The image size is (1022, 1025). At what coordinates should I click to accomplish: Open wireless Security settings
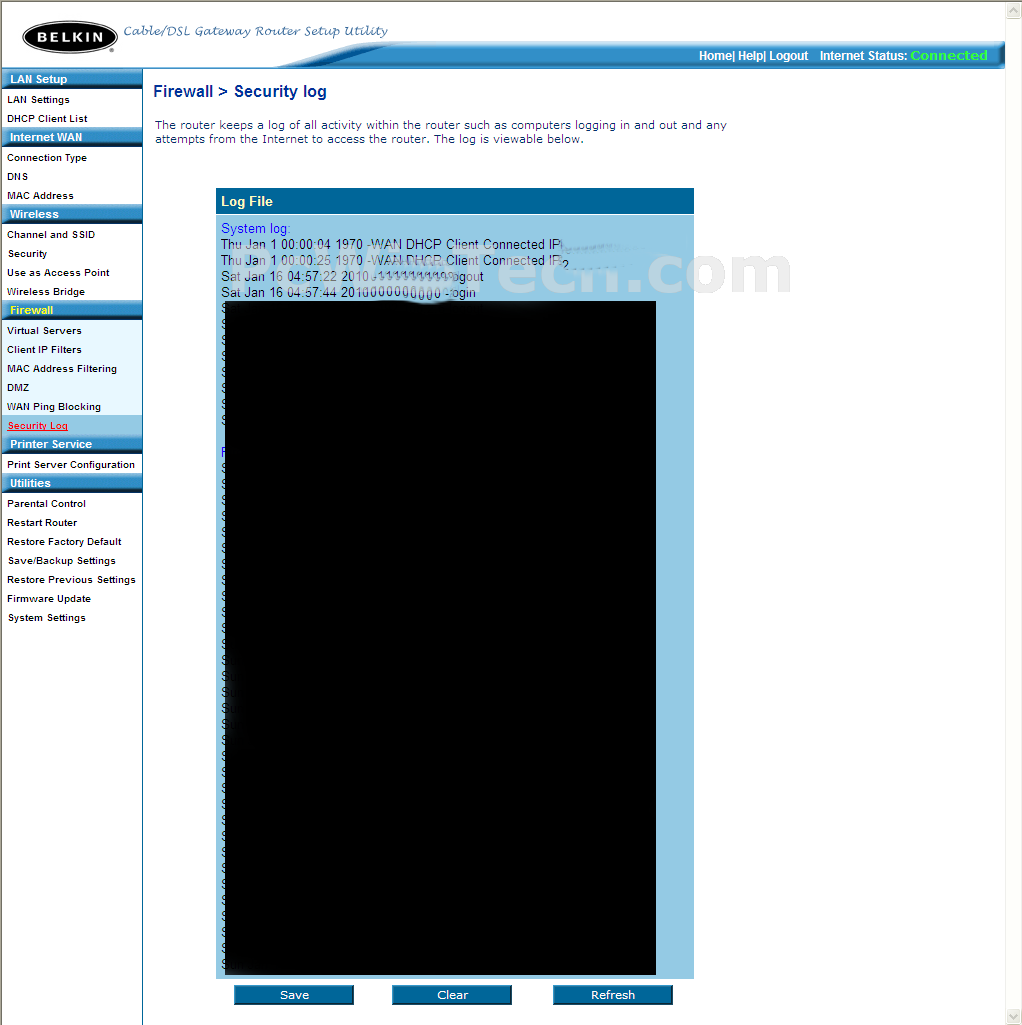[27, 254]
